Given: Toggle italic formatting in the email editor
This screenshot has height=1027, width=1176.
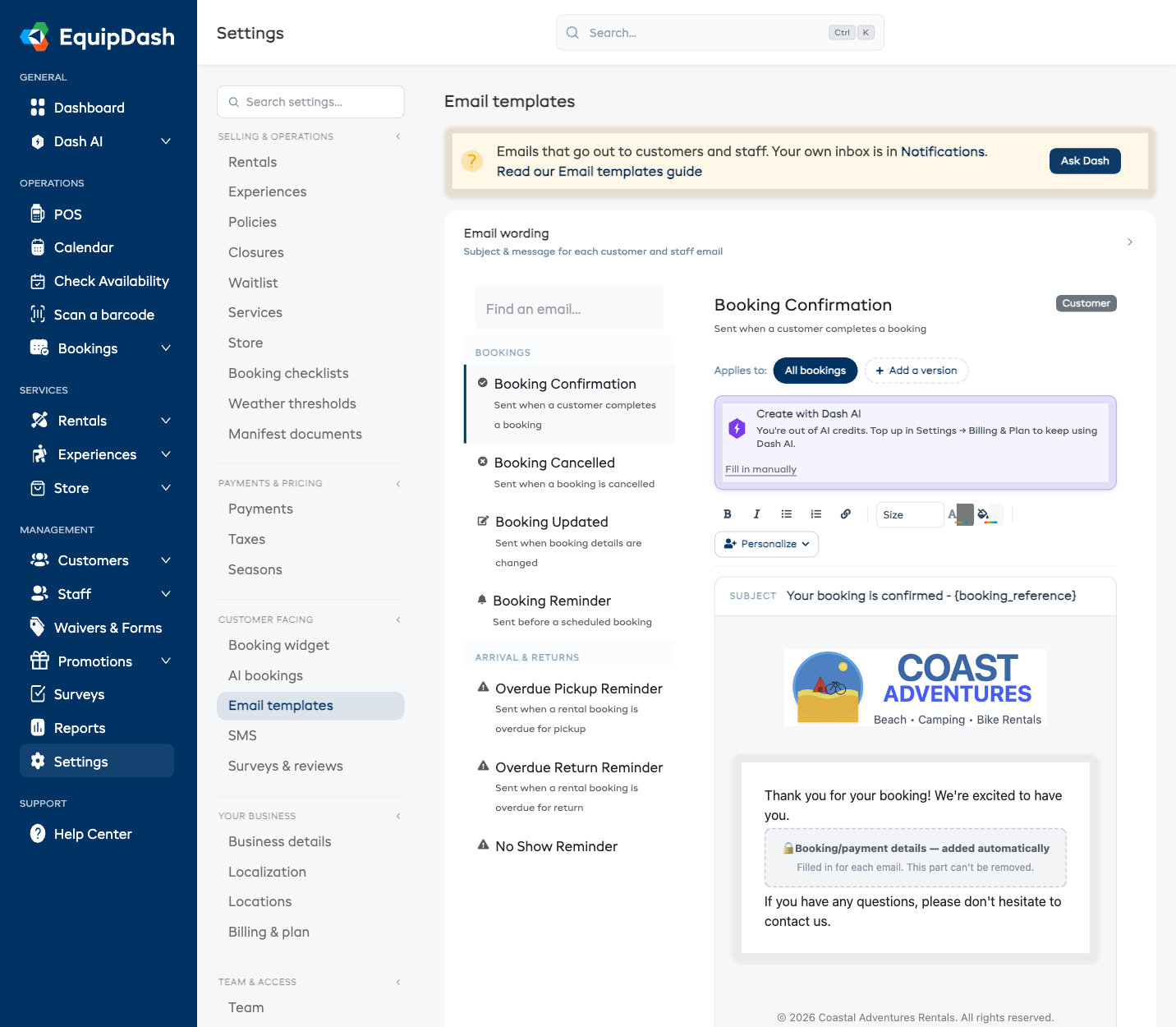Looking at the screenshot, I should (756, 514).
